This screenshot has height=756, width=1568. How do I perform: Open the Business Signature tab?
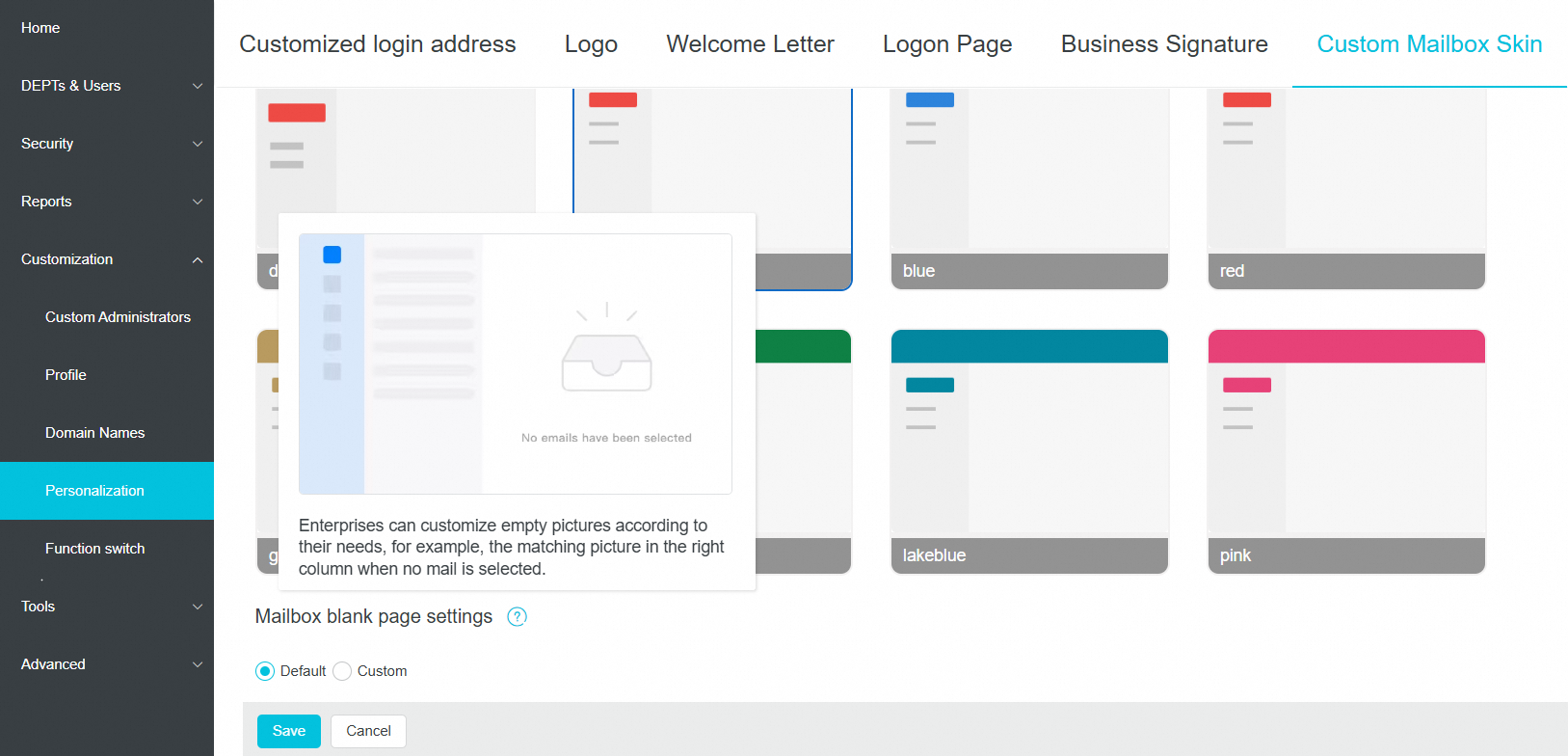1164,44
